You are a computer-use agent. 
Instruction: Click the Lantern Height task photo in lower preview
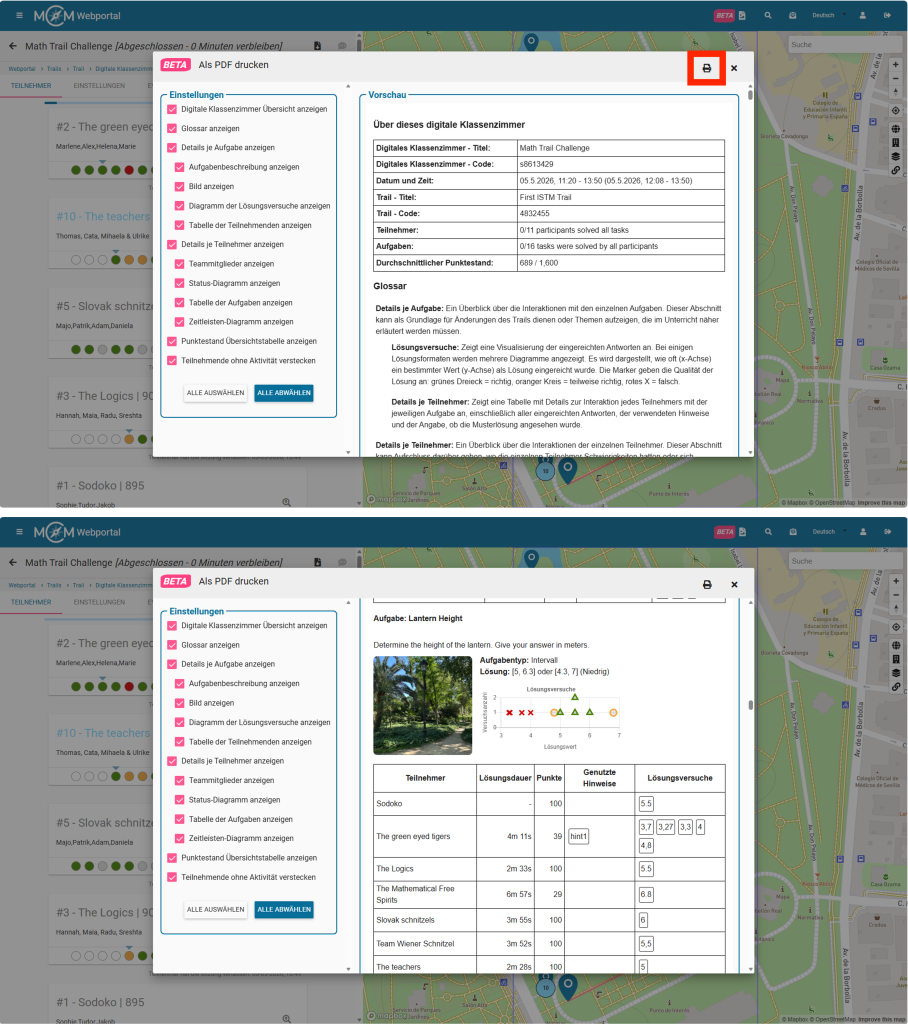(x=423, y=705)
